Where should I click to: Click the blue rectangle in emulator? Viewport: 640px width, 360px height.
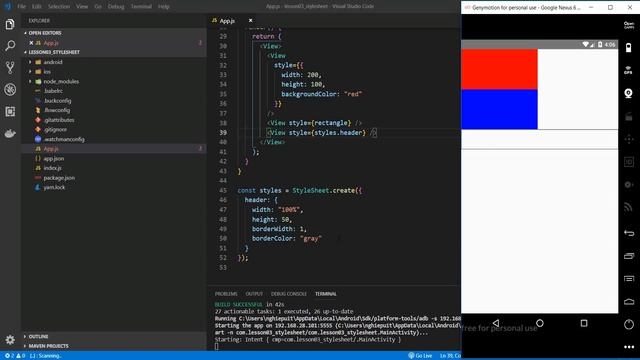pyautogui.click(x=499, y=109)
